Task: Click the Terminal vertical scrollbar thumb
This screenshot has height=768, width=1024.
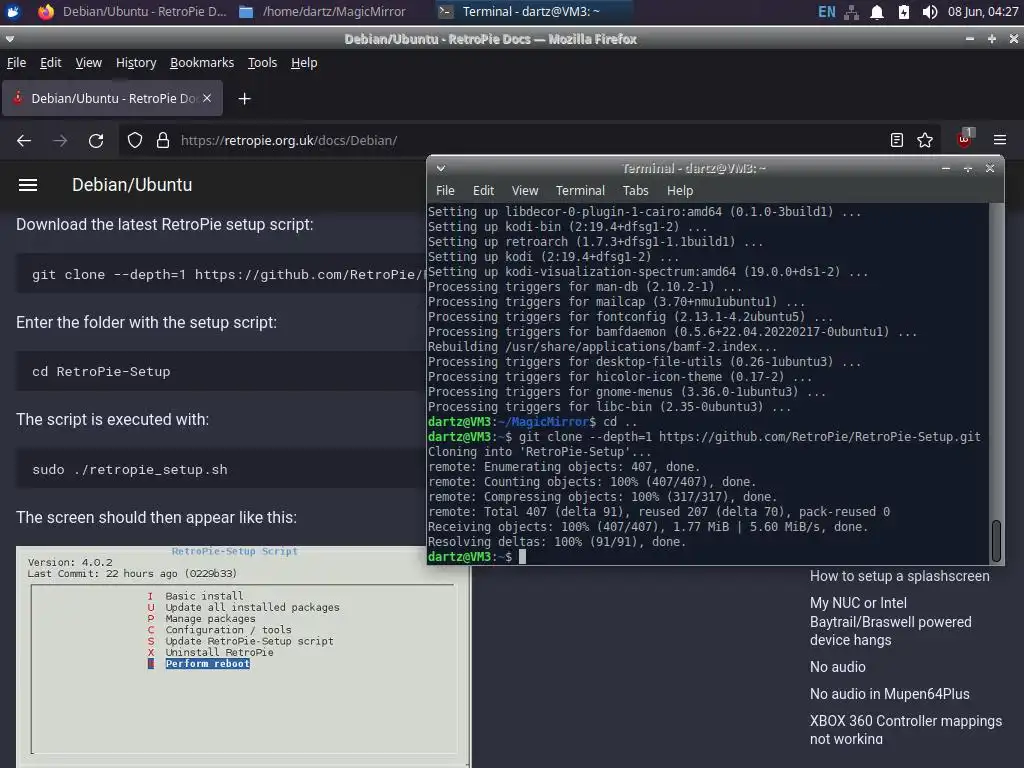Action: pyautogui.click(x=996, y=541)
